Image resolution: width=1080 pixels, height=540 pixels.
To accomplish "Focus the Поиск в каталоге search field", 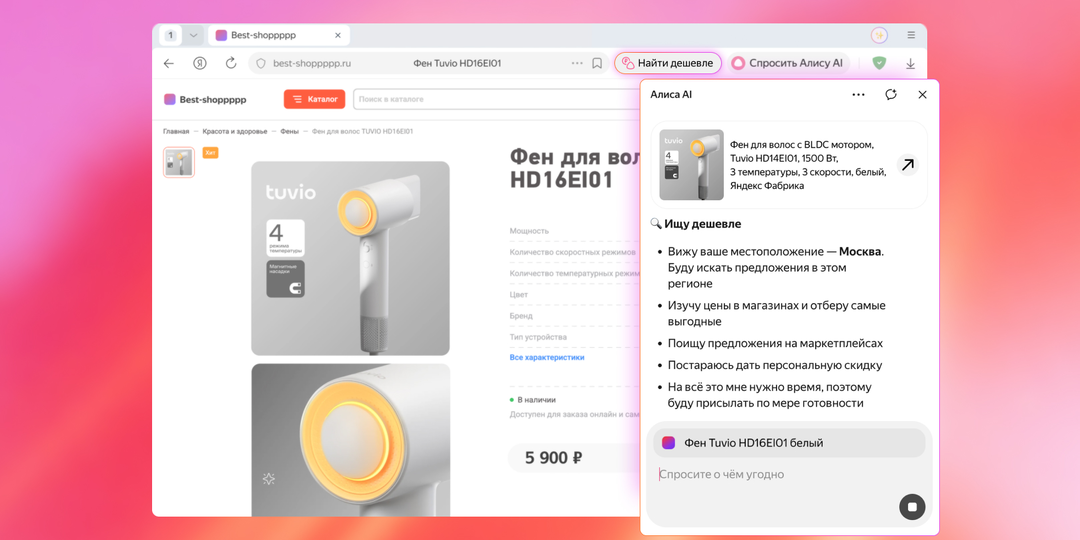I will [x=496, y=99].
